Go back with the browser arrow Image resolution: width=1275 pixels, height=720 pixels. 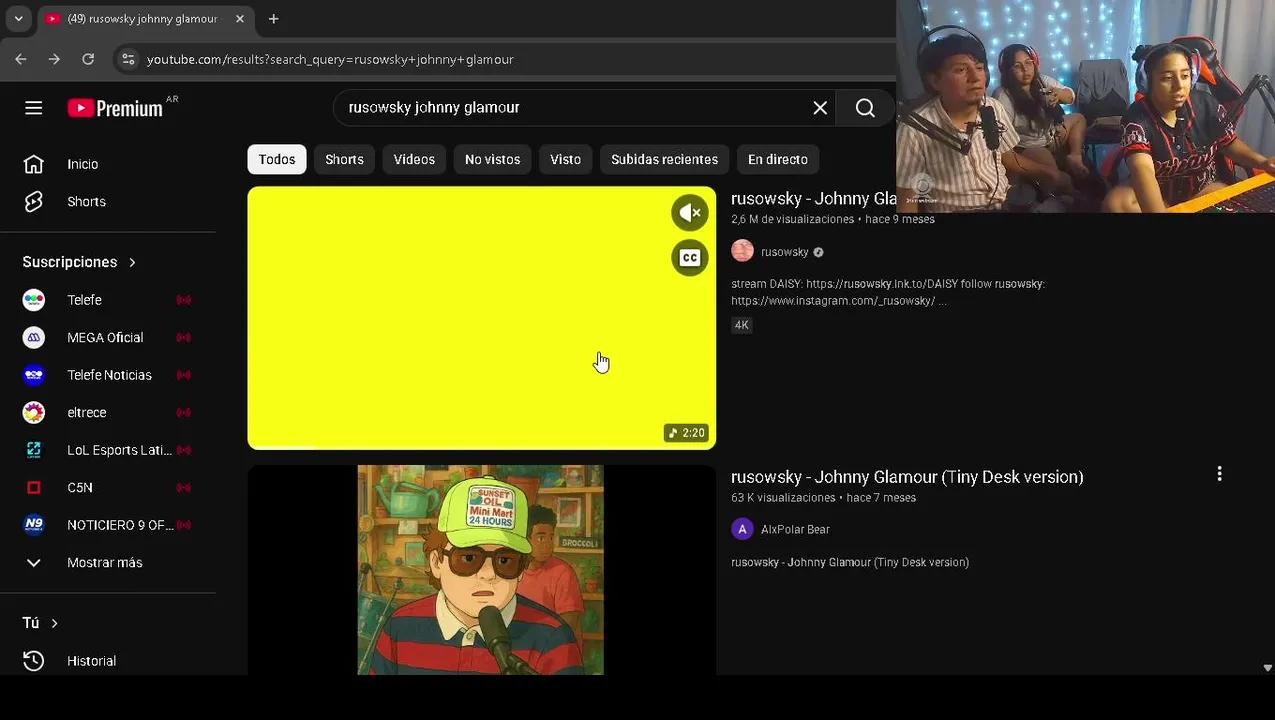tap(21, 60)
